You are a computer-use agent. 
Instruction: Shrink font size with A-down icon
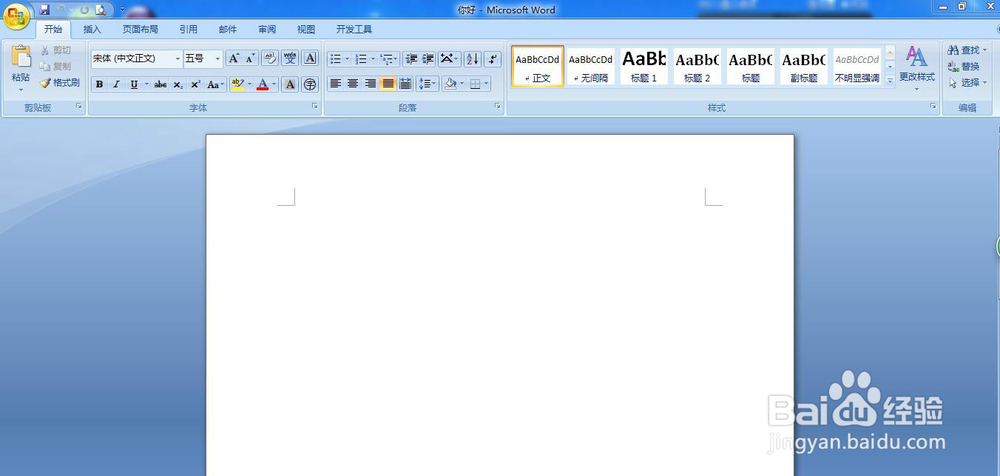click(250, 59)
